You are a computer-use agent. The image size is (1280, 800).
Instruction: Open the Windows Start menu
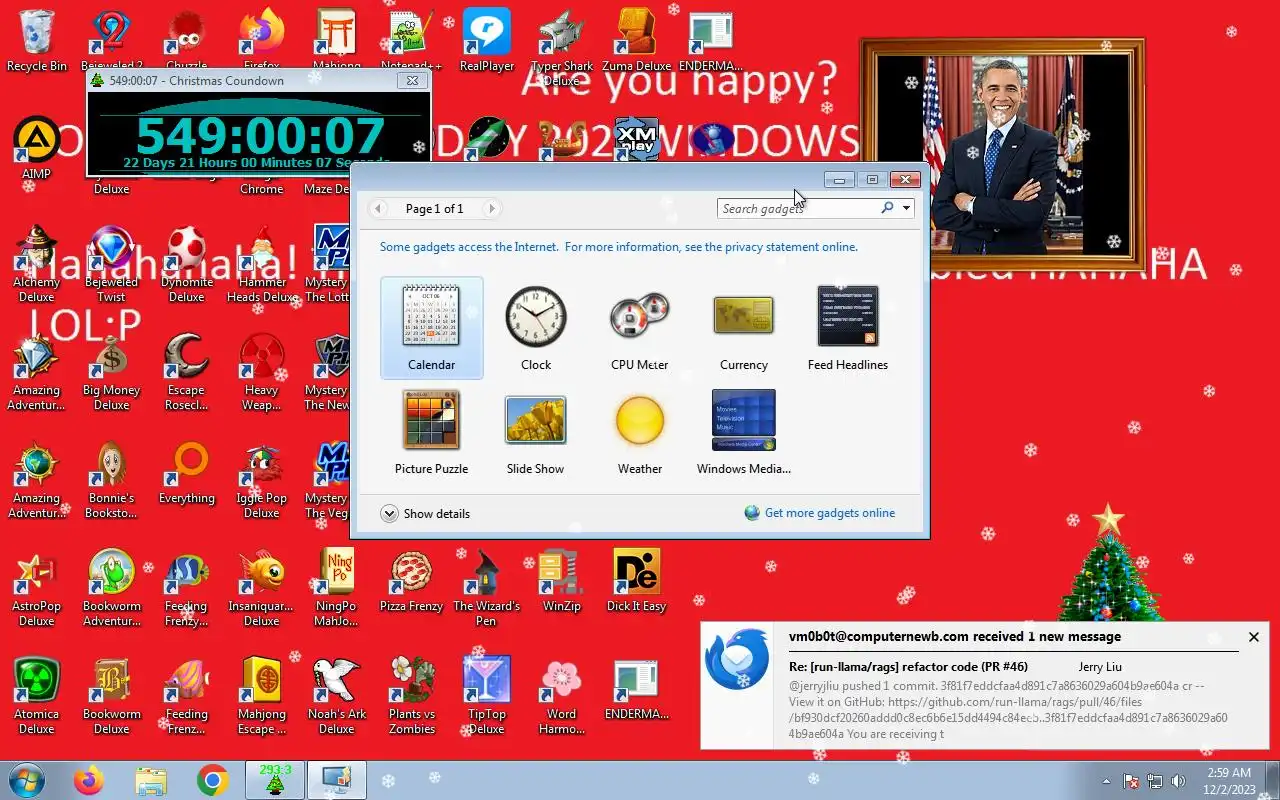tap(26, 780)
